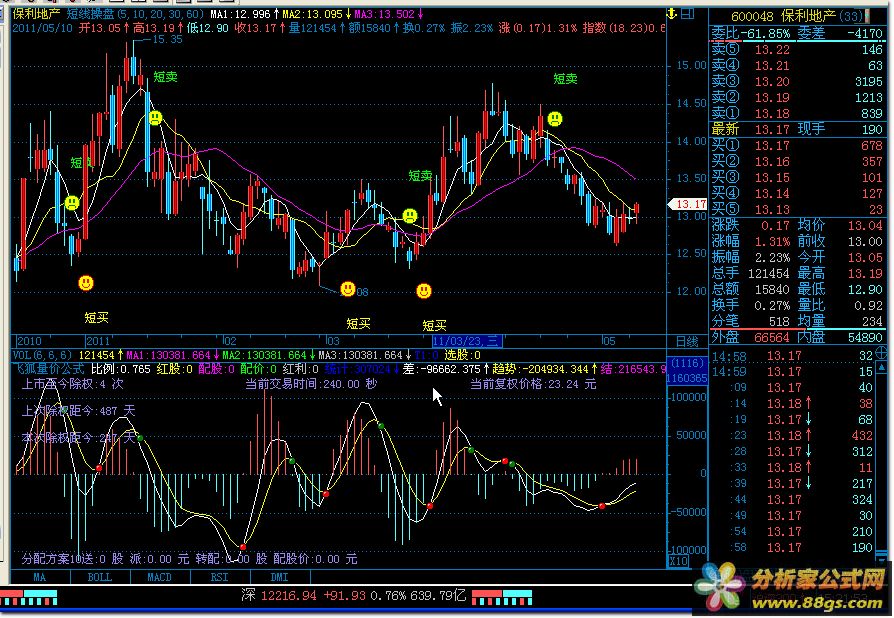This screenshot has height=618, width=894.
Task: Click the VOL(6,6,6) indicator label
Action: tap(43, 355)
